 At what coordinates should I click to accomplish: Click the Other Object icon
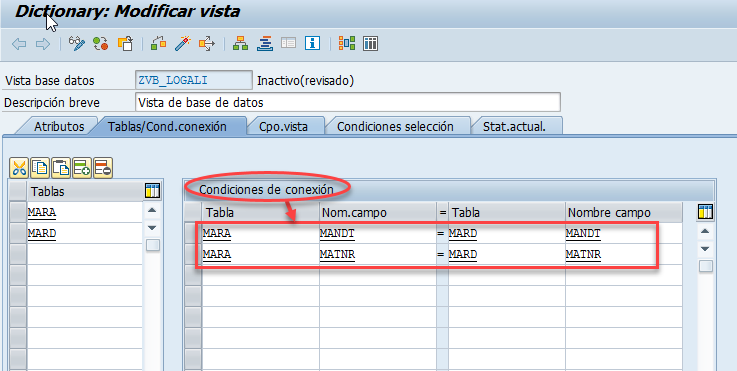pyautogui.click(x=125, y=43)
